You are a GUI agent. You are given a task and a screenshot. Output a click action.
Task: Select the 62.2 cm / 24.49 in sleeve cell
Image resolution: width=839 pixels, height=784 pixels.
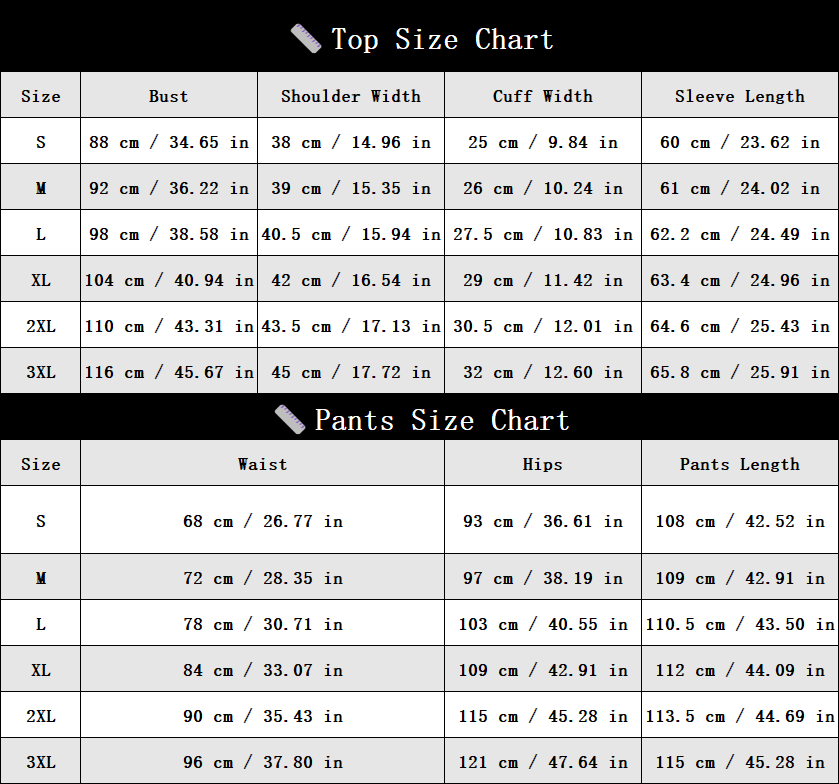click(x=740, y=234)
